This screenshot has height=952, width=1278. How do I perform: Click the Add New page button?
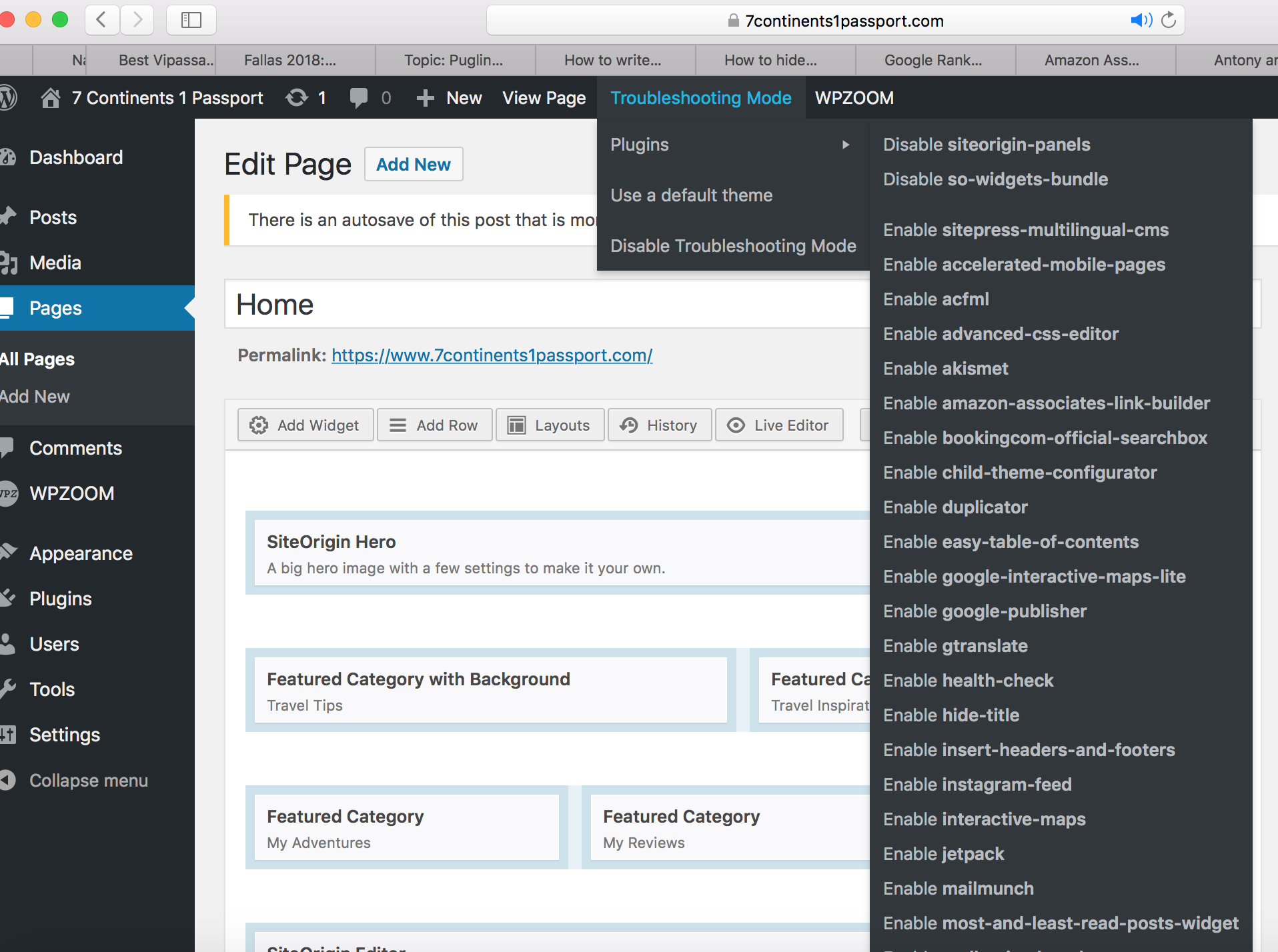pos(414,164)
